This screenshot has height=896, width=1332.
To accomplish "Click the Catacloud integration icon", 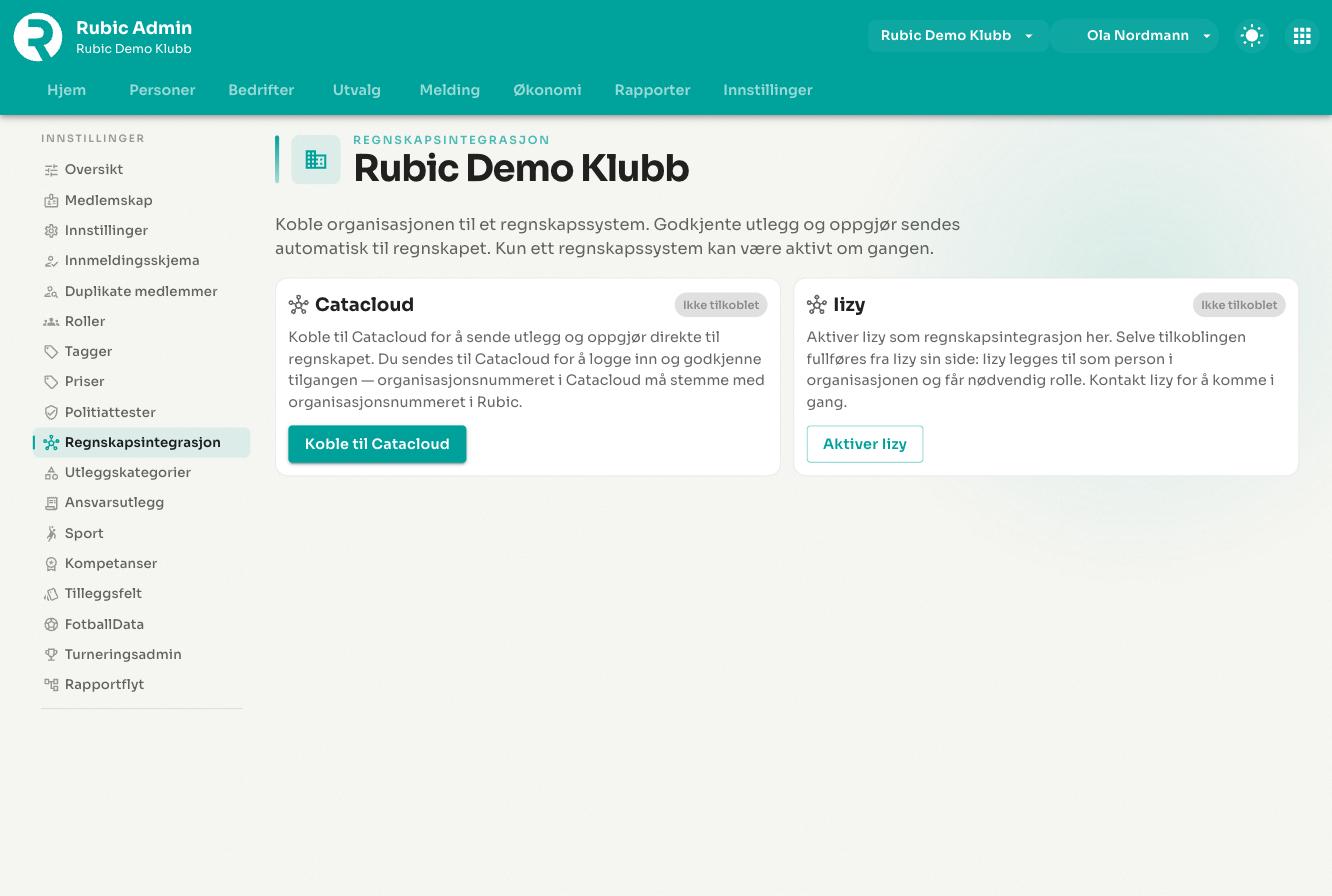I will click(298, 305).
